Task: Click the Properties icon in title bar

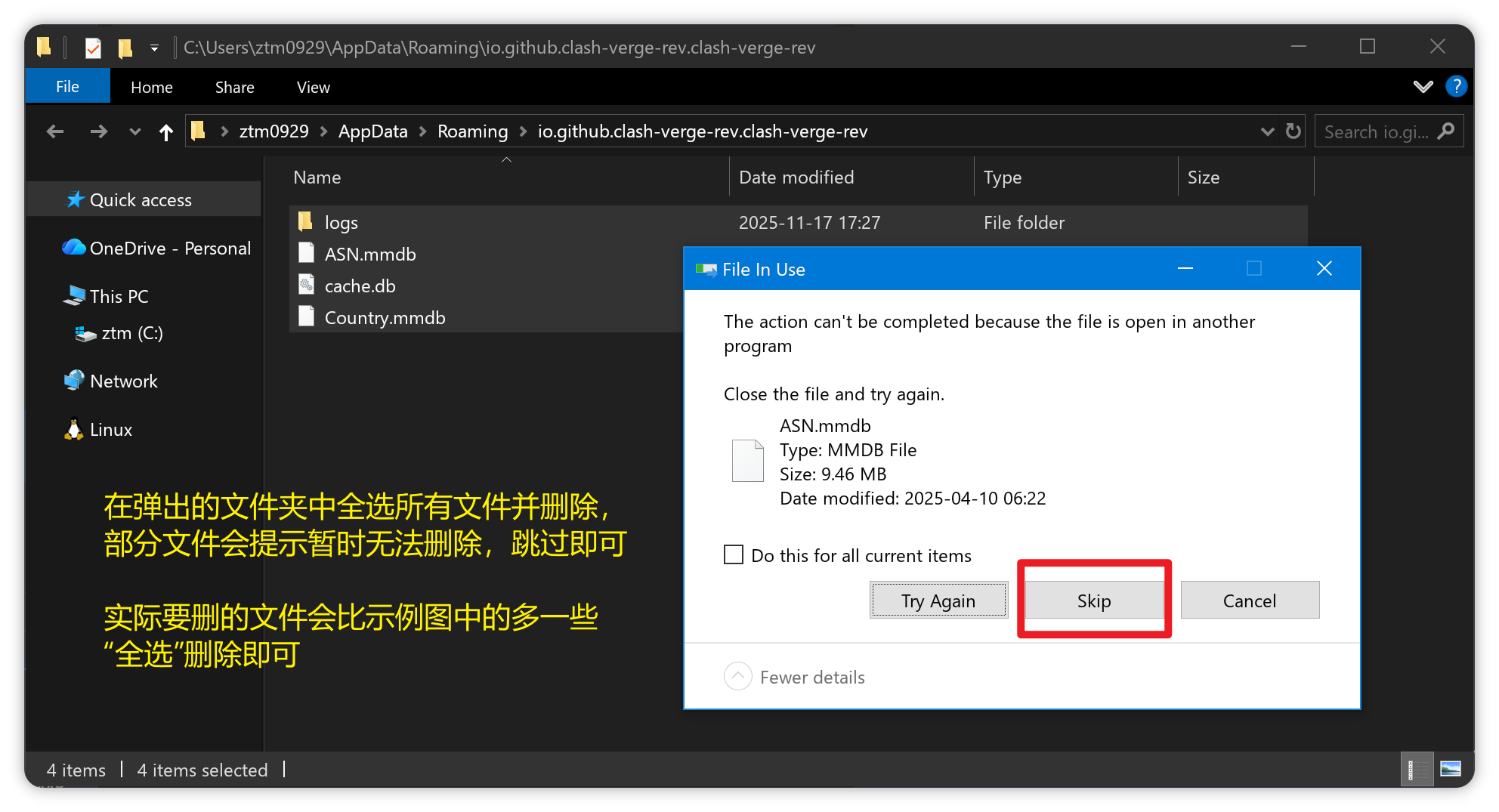Action: point(93,48)
